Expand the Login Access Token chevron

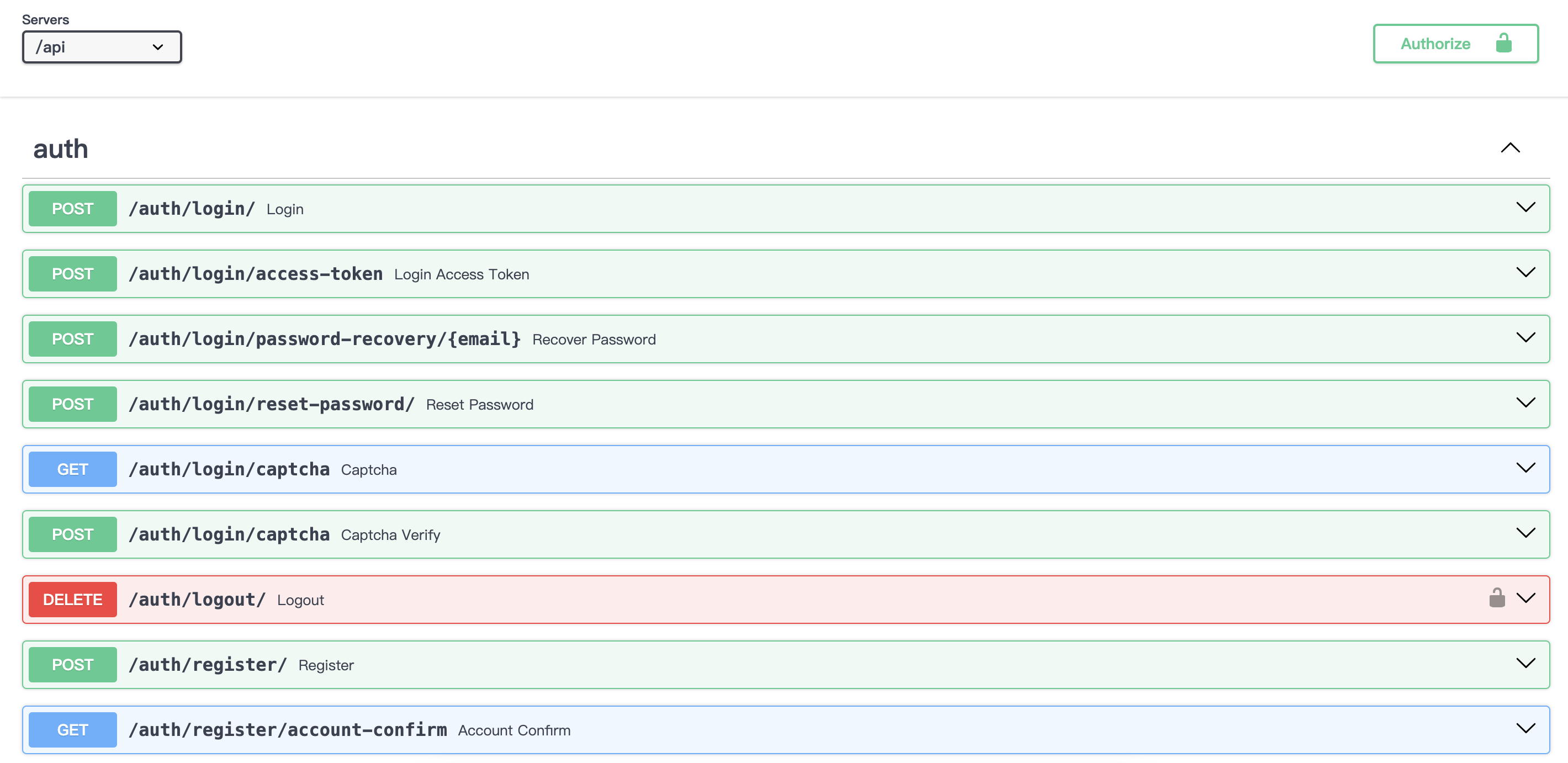pos(1525,273)
